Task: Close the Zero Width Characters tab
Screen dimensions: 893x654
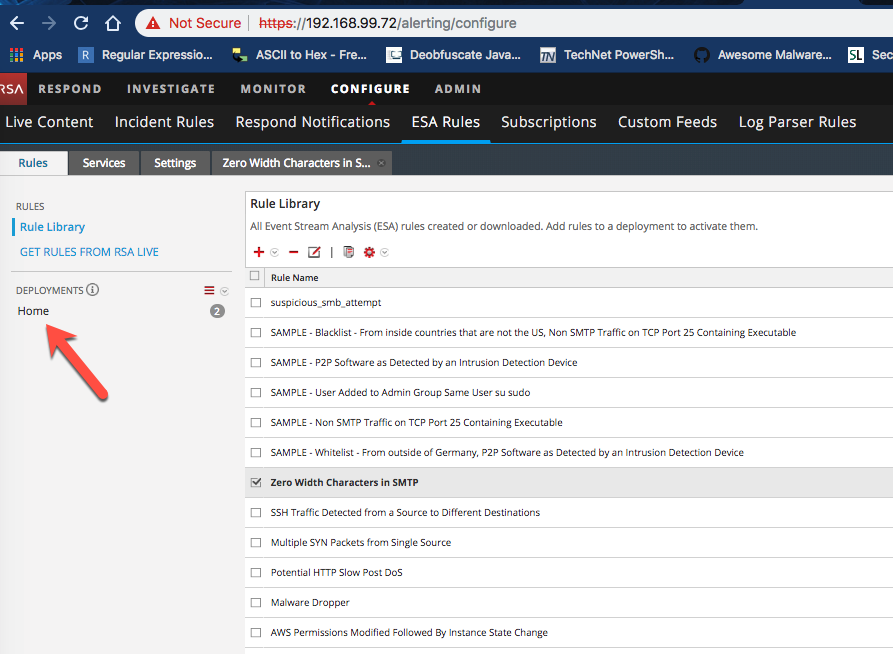Action: (382, 163)
